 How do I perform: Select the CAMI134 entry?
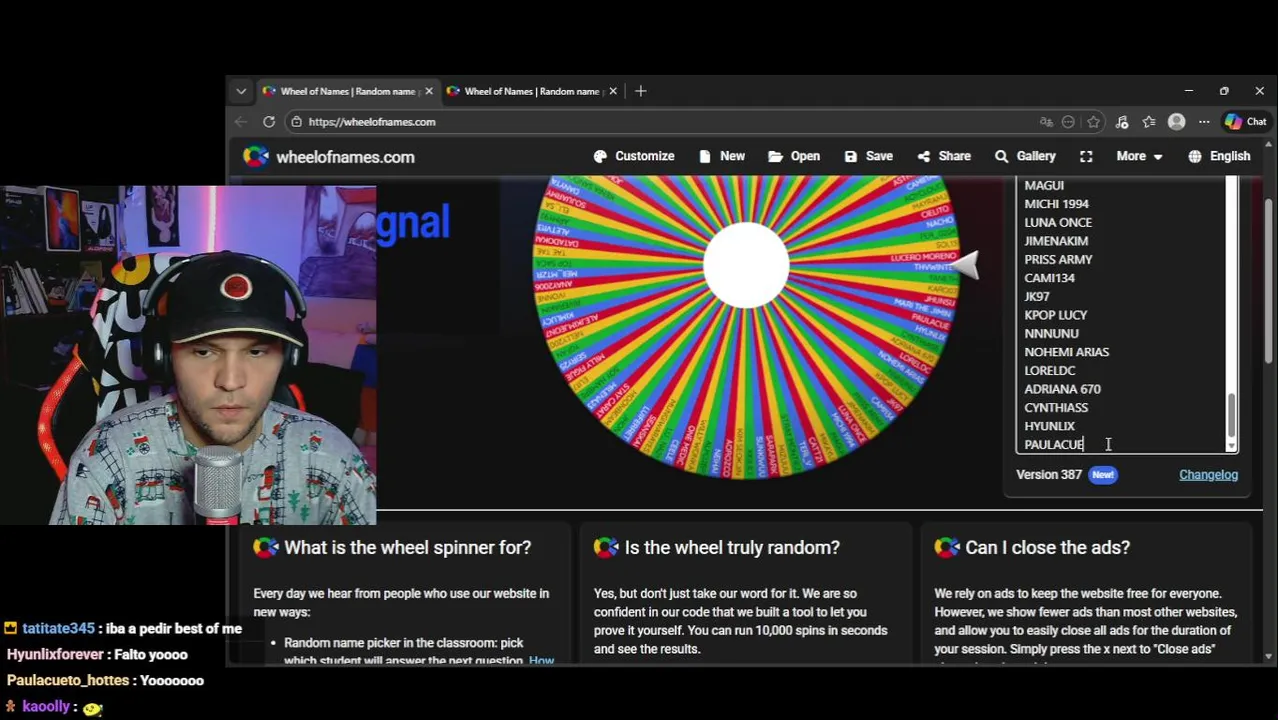pyautogui.click(x=1049, y=278)
